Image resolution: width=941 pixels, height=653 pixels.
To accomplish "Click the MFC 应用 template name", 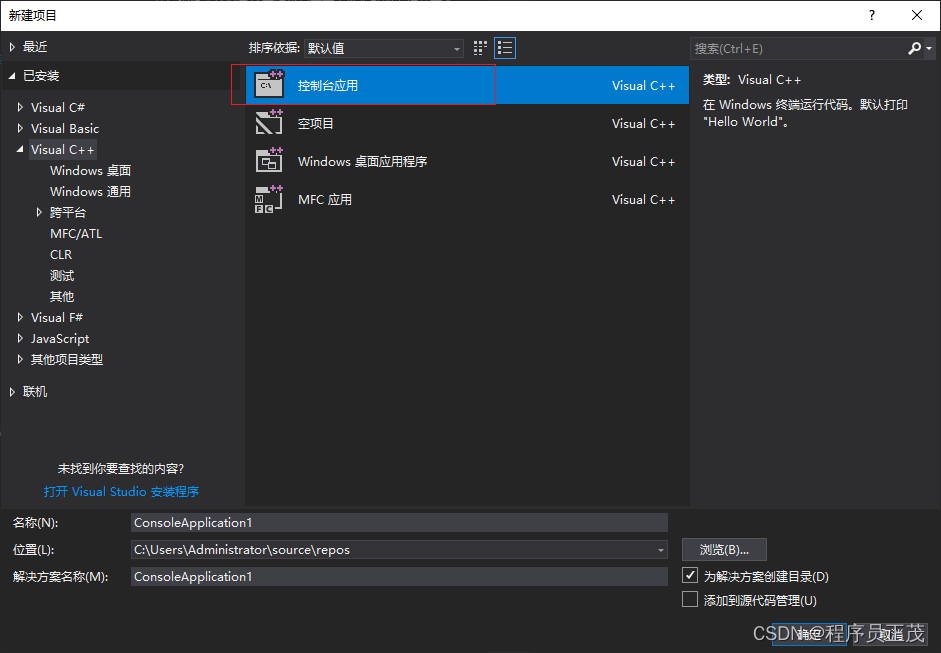I will click(x=325, y=199).
